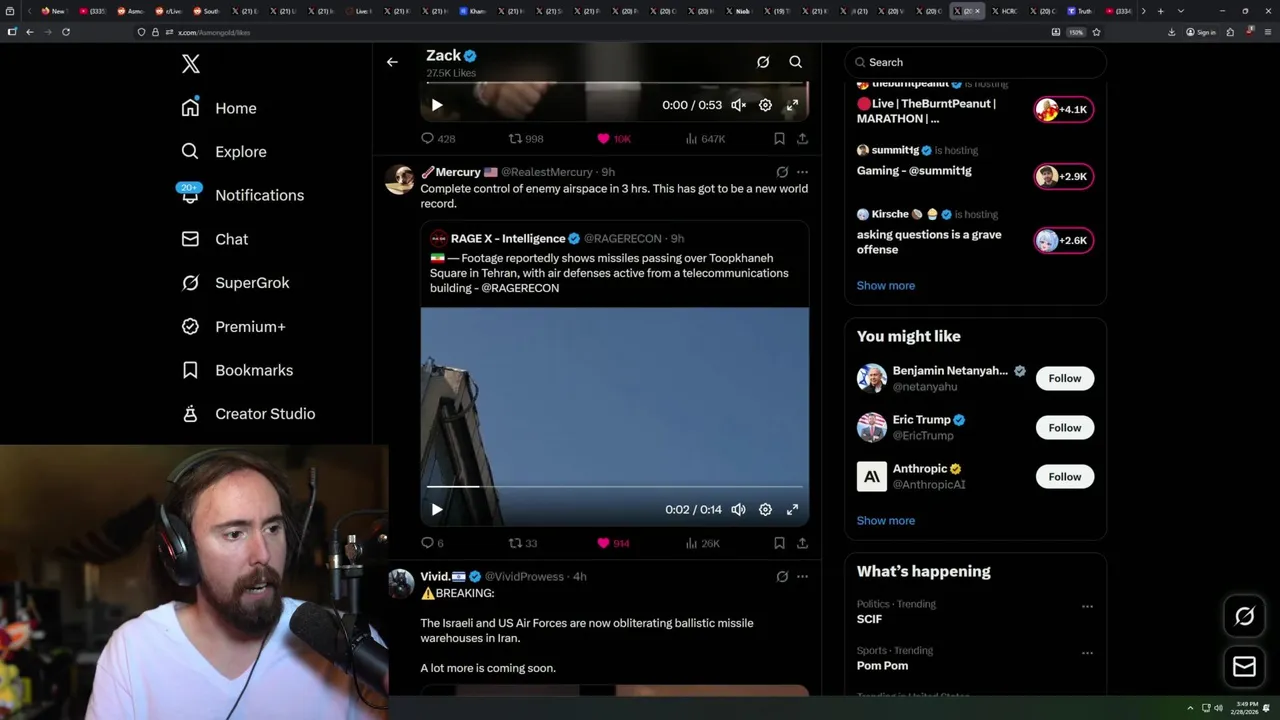Open the @RealestMercury handle link
The width and height of the screenshot is (1280, 720).
click(547, 172)
